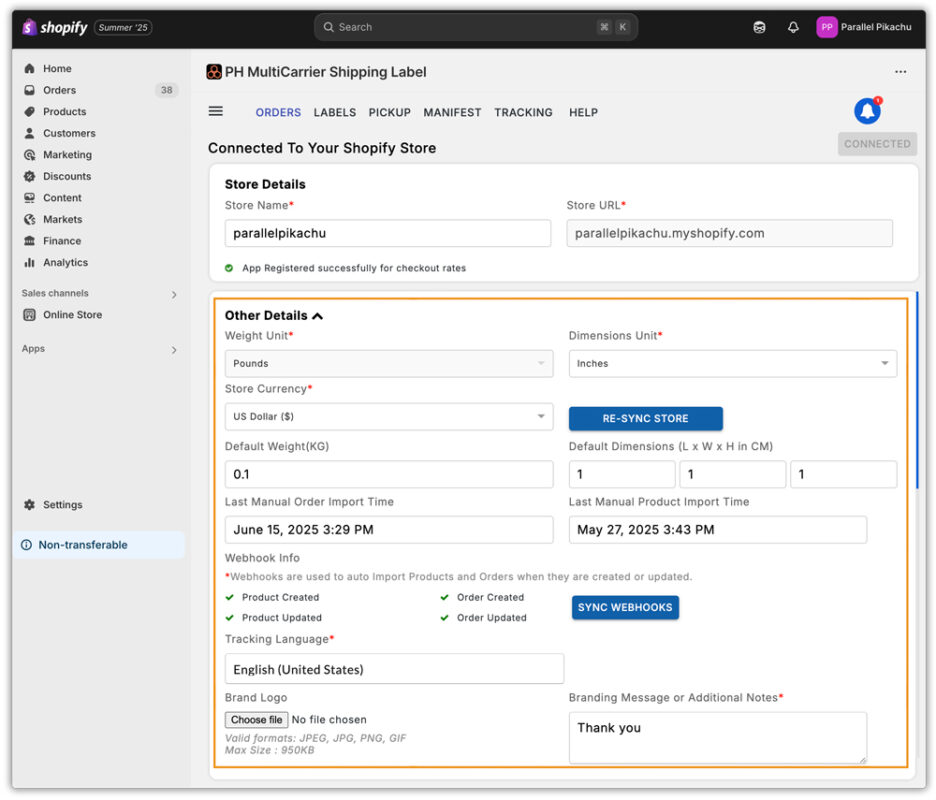Click the Order Updated webhook checkmark
This screenshot has width=936, height=800.
[x=445, y=617]
